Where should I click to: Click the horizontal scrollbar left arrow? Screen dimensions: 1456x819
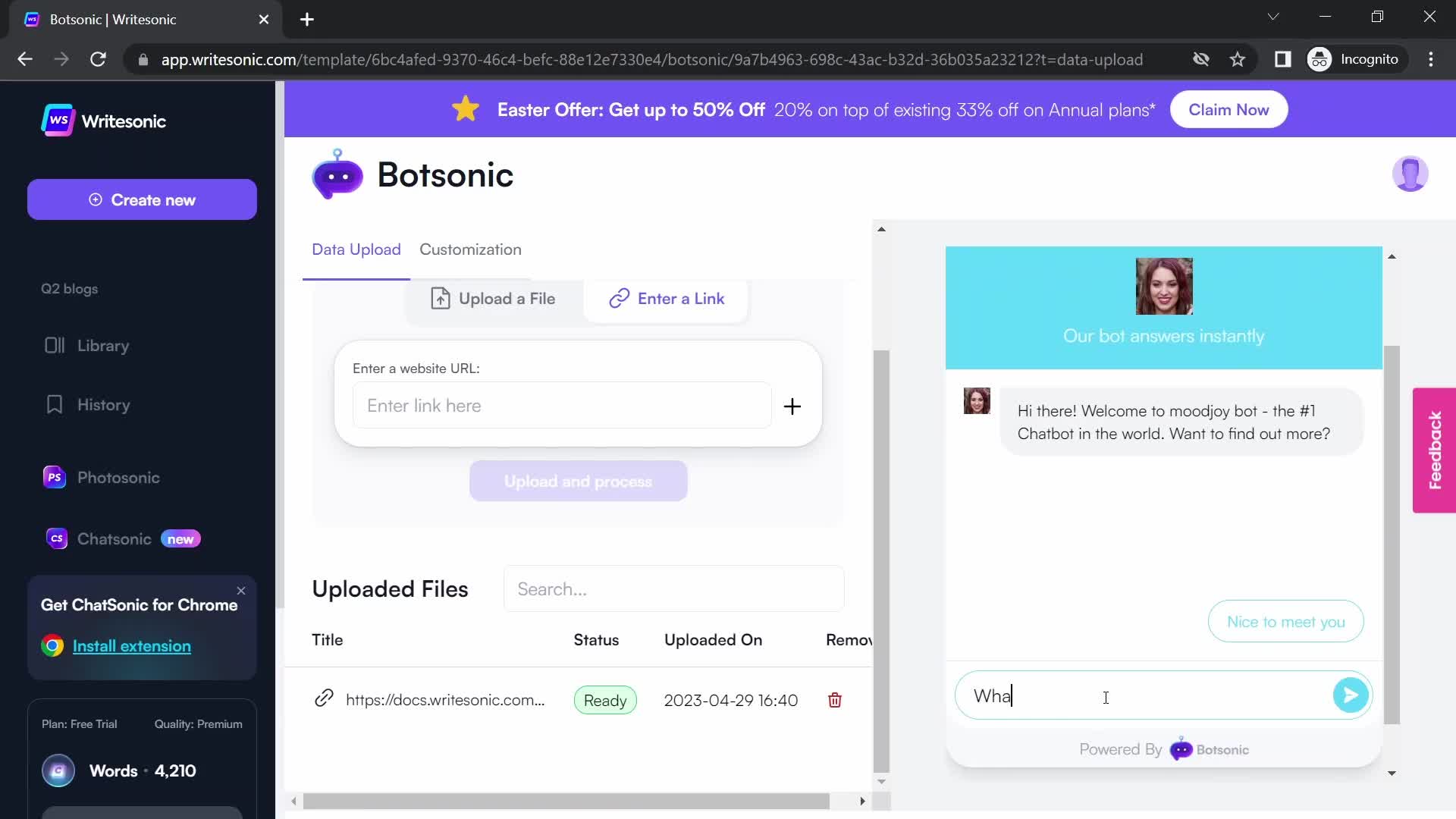[293, 801]
